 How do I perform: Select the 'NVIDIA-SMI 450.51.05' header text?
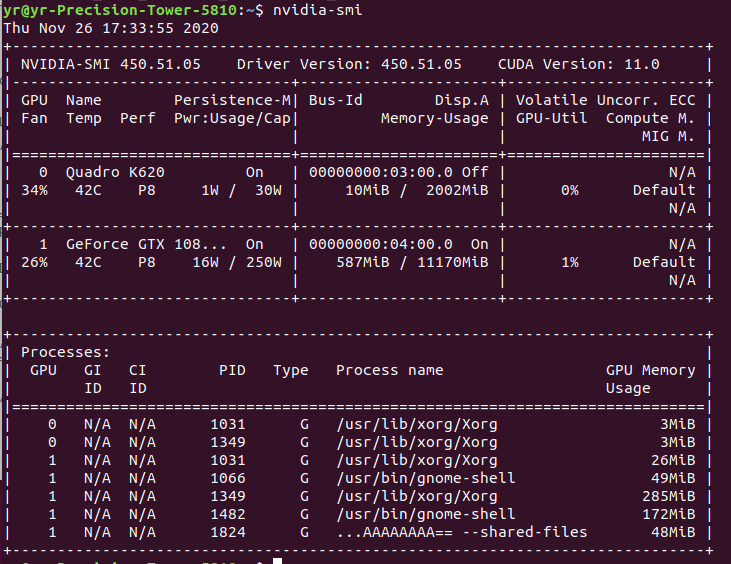(x=110, y=64)
